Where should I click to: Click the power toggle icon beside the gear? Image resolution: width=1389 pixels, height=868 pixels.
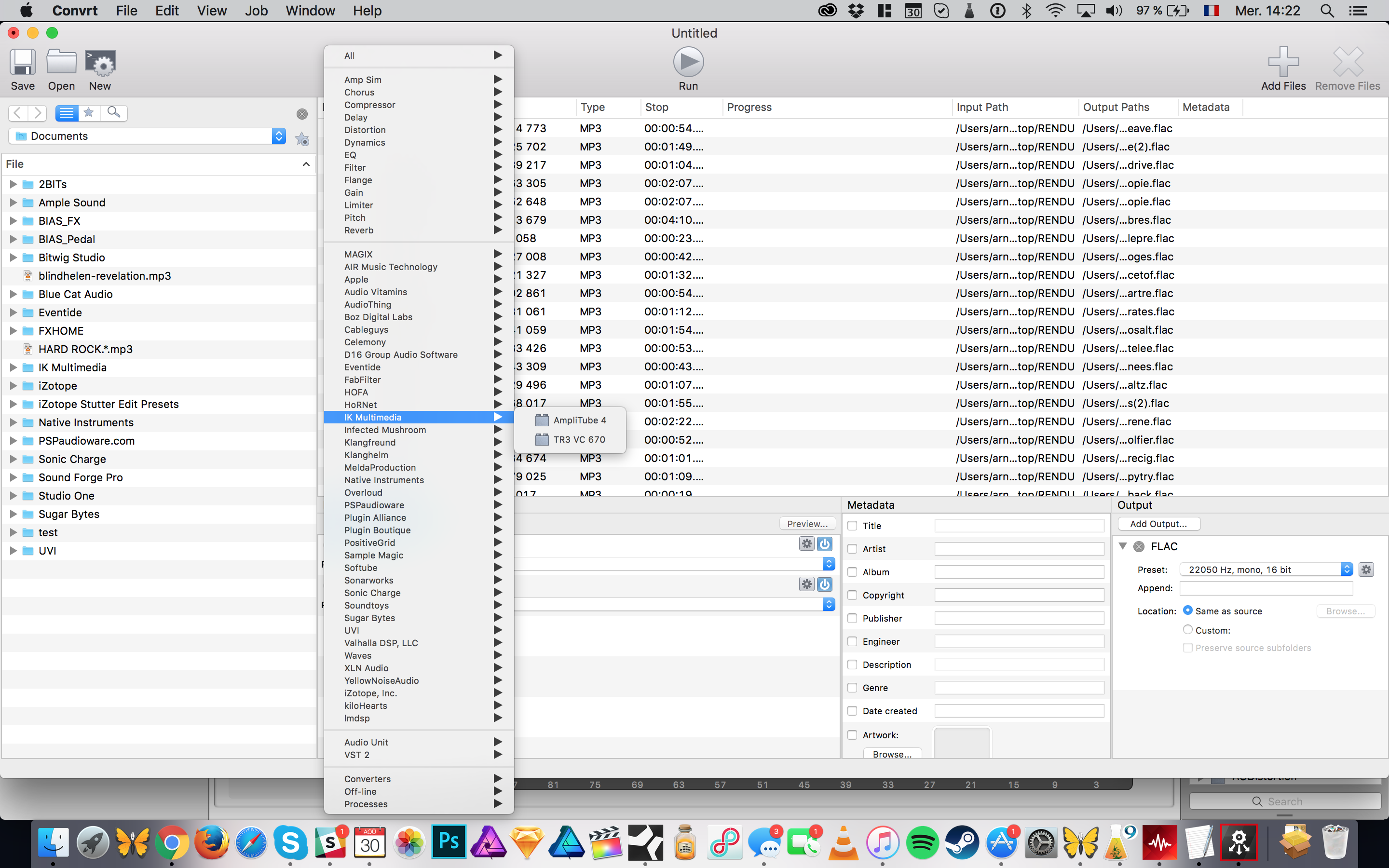coord(825,543)
